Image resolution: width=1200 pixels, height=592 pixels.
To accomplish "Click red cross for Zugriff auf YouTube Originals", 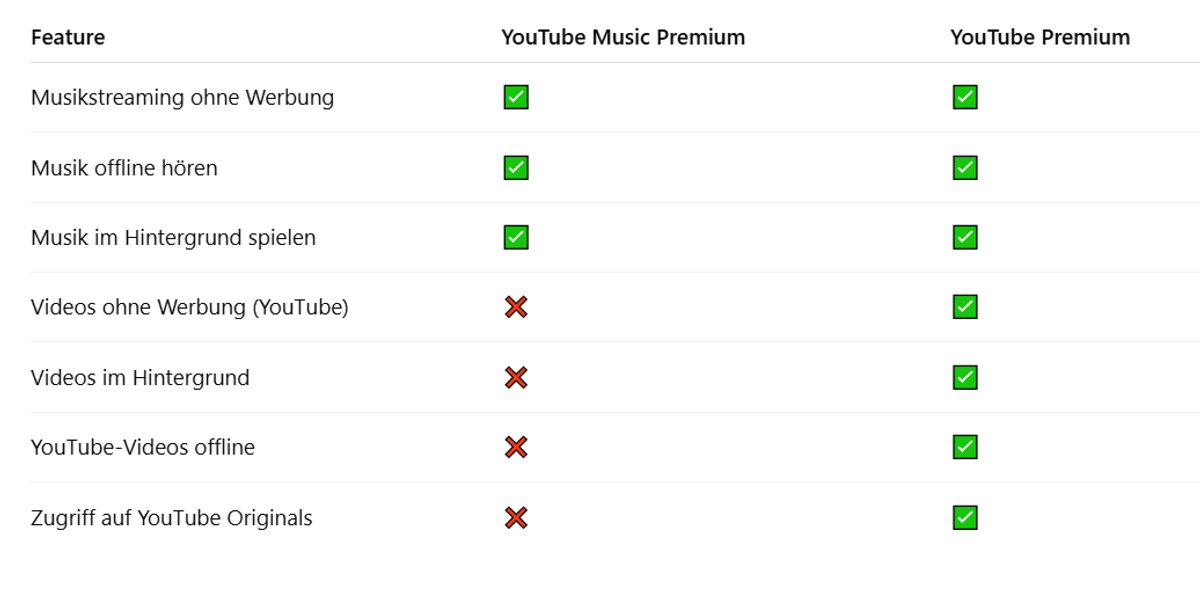I will click(x=516, y=517).
